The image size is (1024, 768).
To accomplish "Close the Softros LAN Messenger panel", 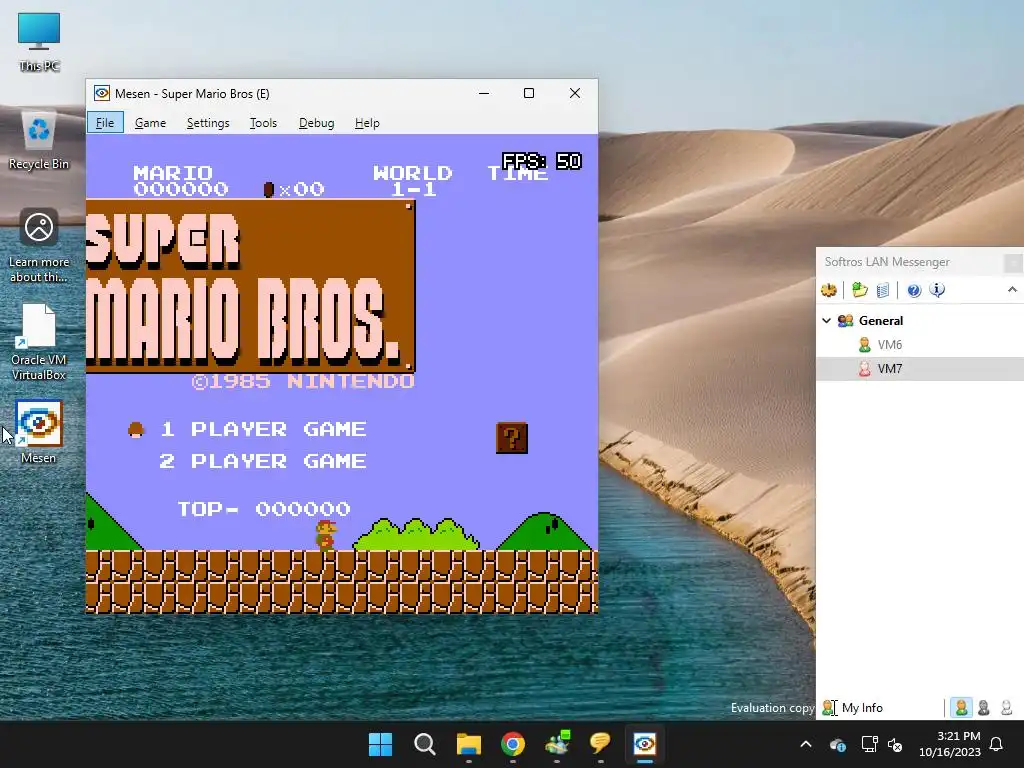I will click(1013, 262).
